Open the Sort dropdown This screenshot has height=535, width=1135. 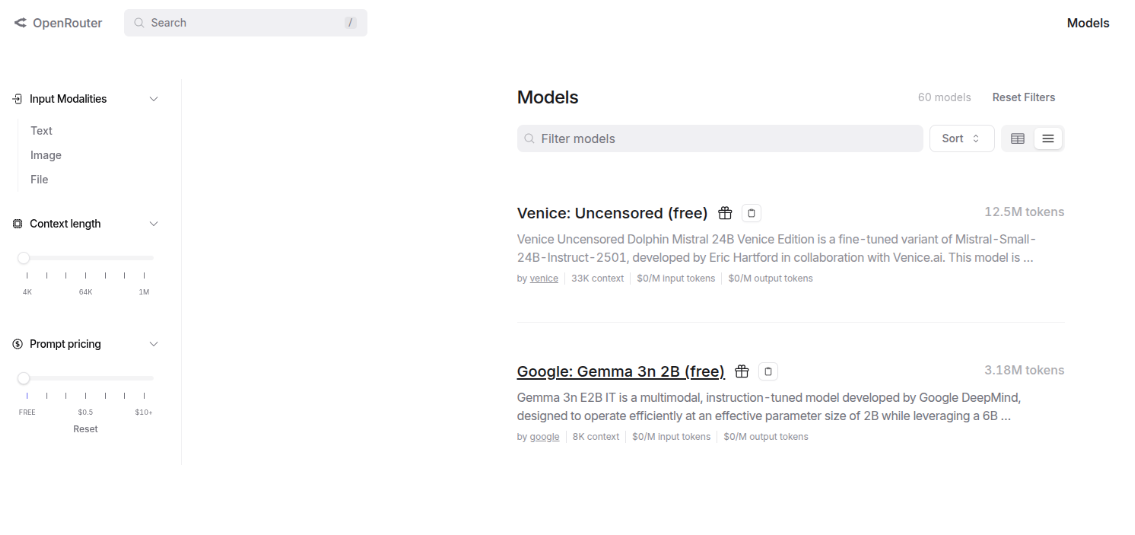pos(961,138)
